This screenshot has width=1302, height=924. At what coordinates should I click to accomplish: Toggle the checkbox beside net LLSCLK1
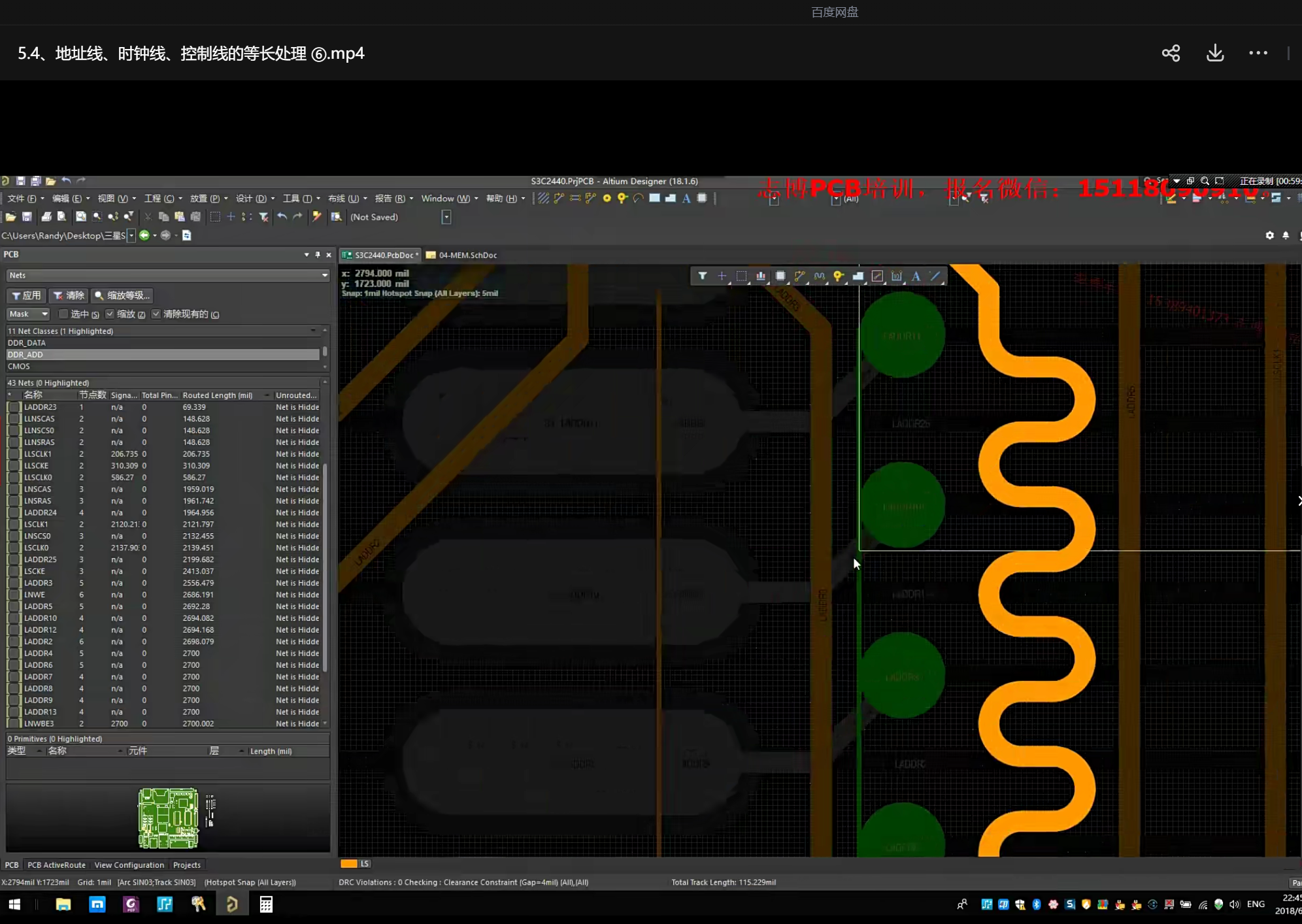click(14, 454)
